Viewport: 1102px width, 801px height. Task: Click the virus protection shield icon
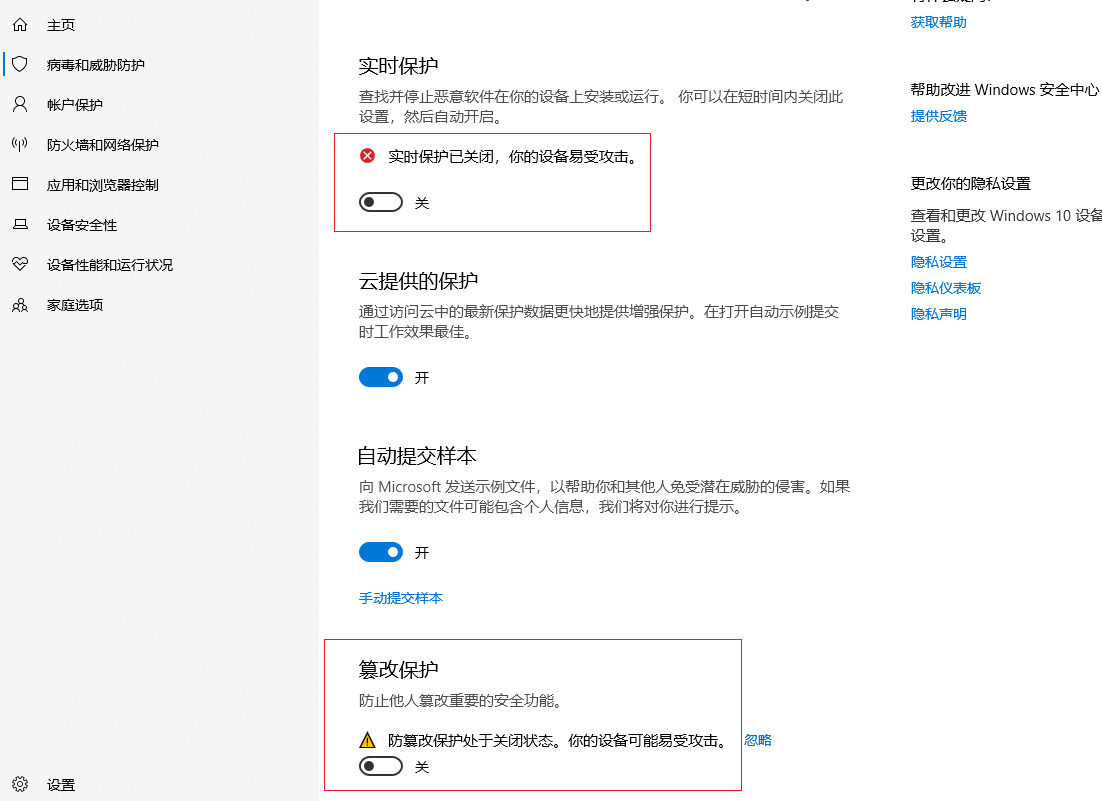pos(20,65)
